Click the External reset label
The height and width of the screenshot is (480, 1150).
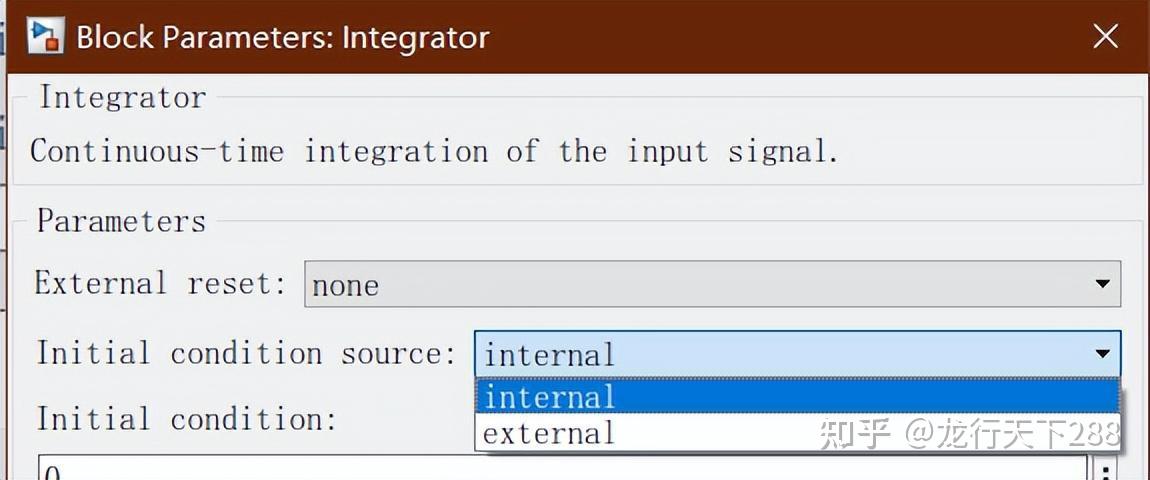[153, 283]
